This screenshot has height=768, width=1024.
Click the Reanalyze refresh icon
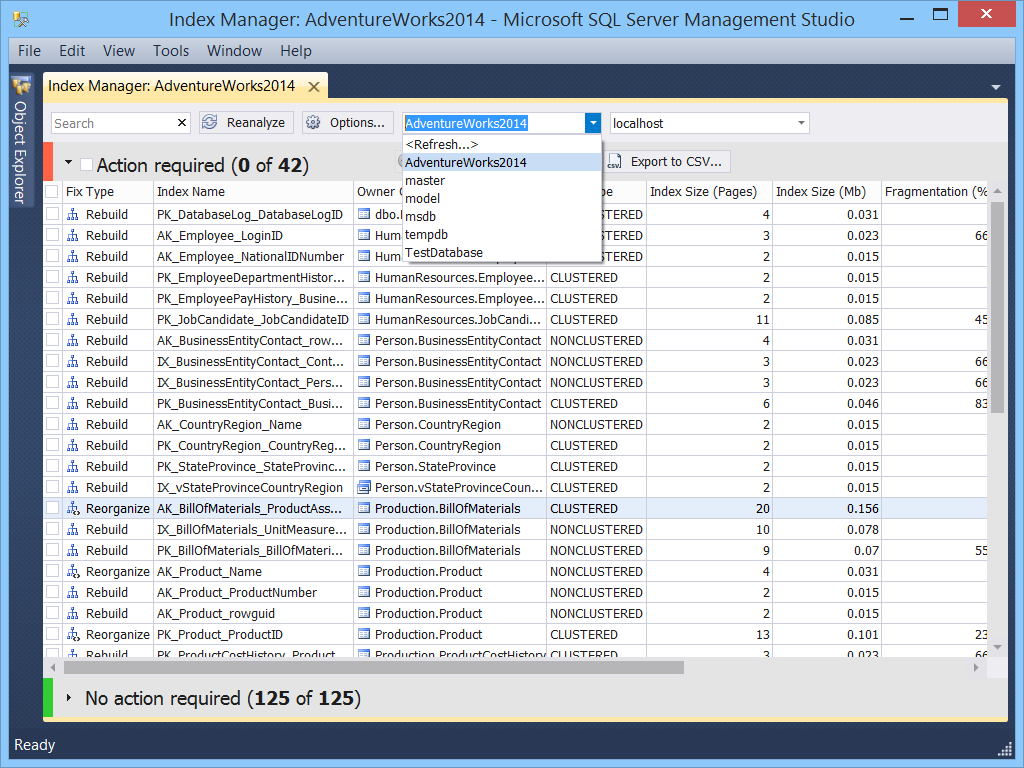(210, 123)
